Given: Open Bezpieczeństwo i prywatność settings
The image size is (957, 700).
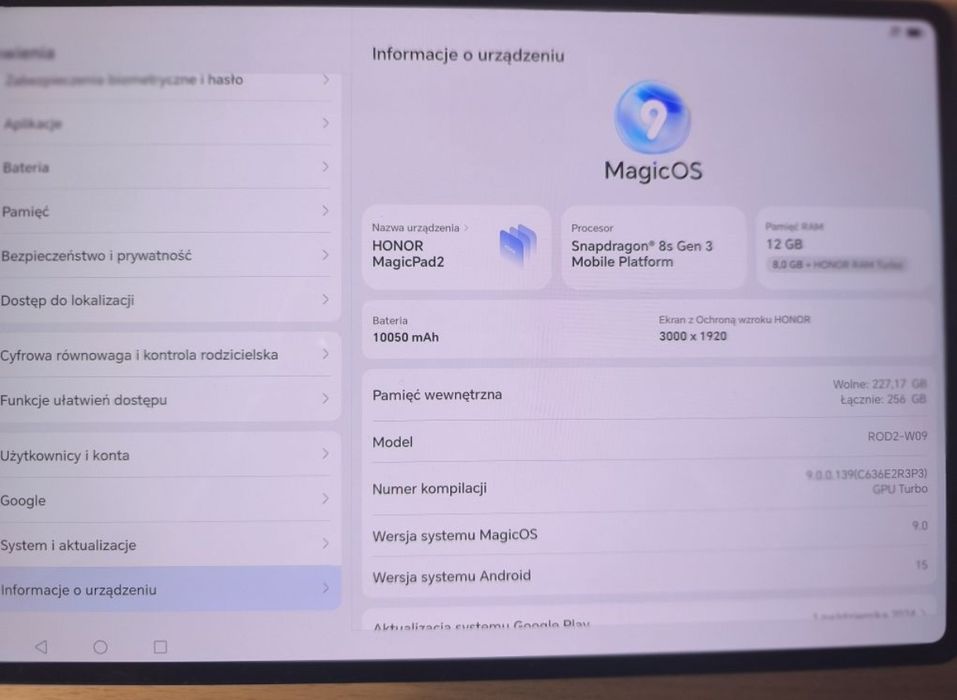Looking at the screenshot, I should point(168,255).
